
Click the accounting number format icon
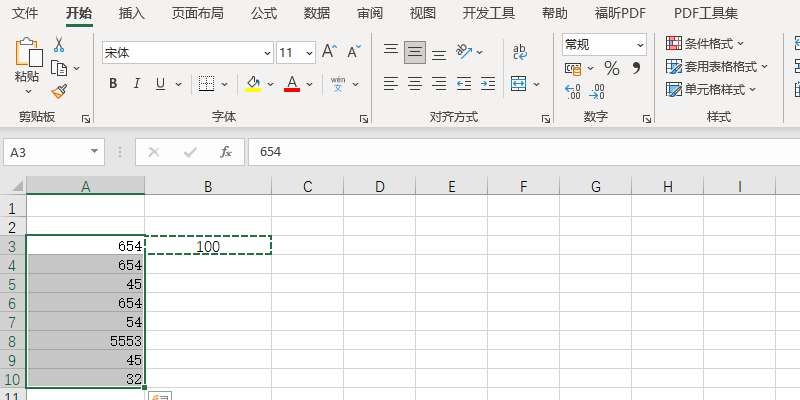tap(572, 68)
